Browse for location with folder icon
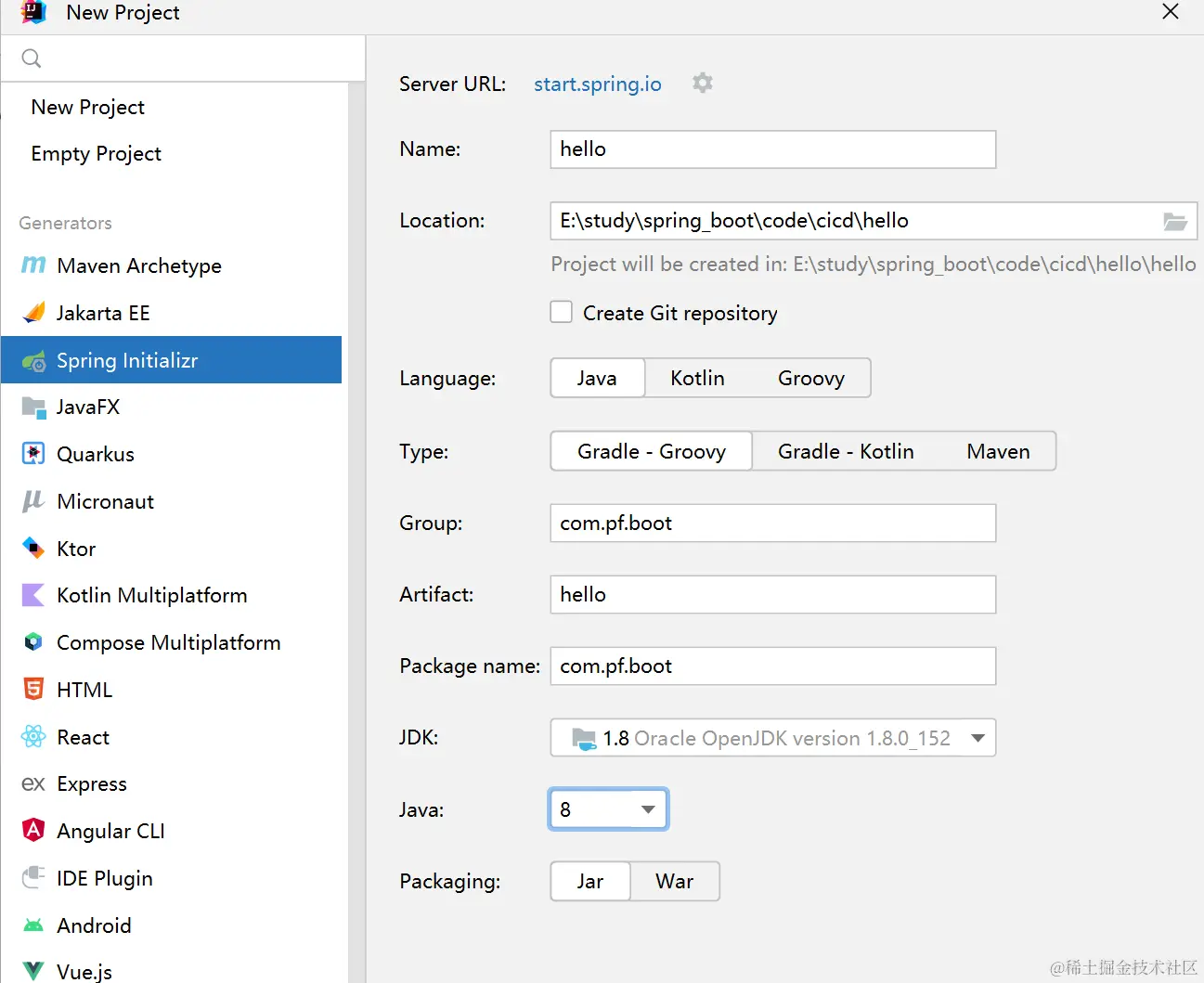Image resolution: width=1204 pixels, height=983 pixels. [x=1175, y=221]
